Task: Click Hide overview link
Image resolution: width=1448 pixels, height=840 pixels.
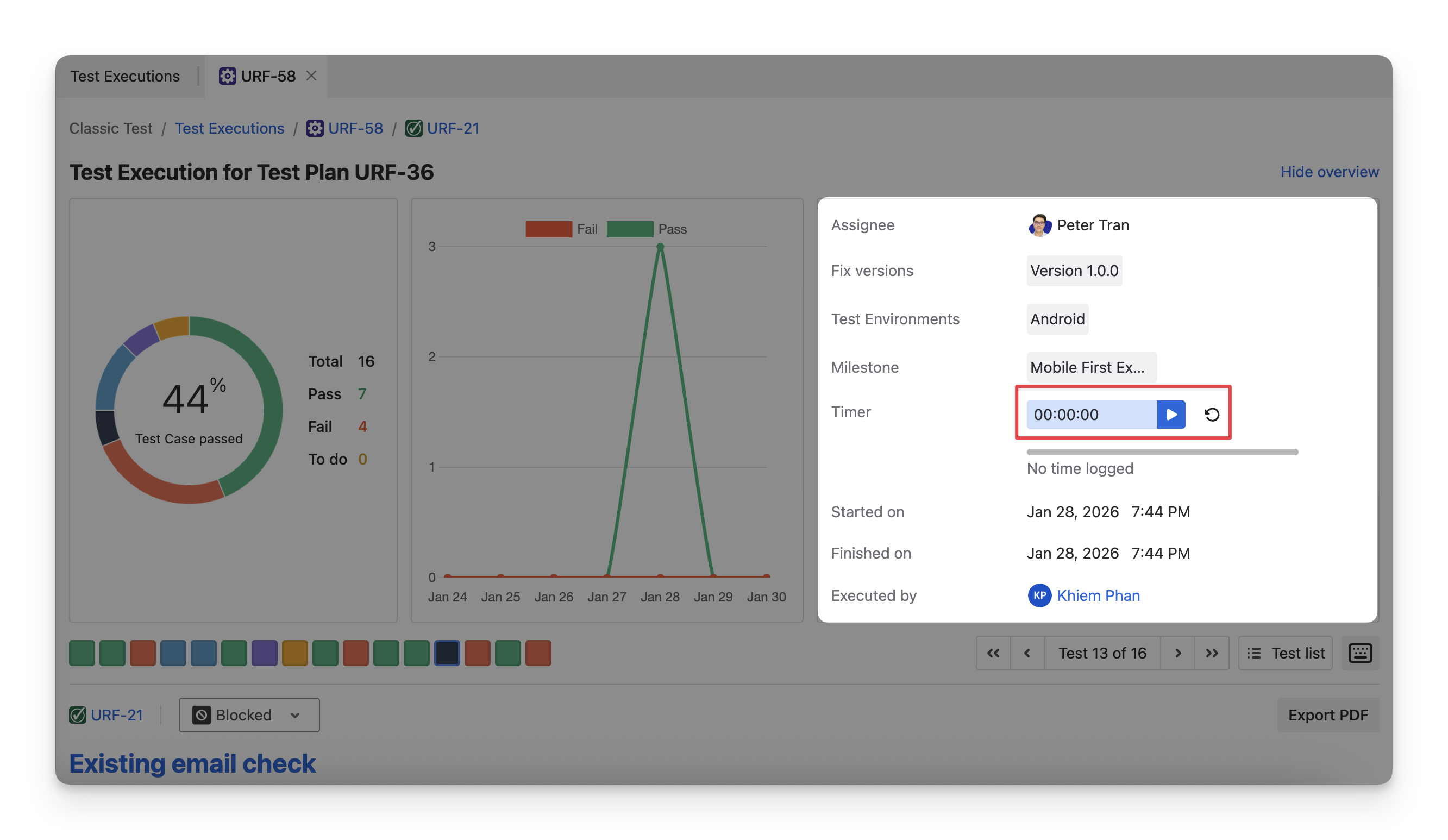Action: coord(1329,172)
